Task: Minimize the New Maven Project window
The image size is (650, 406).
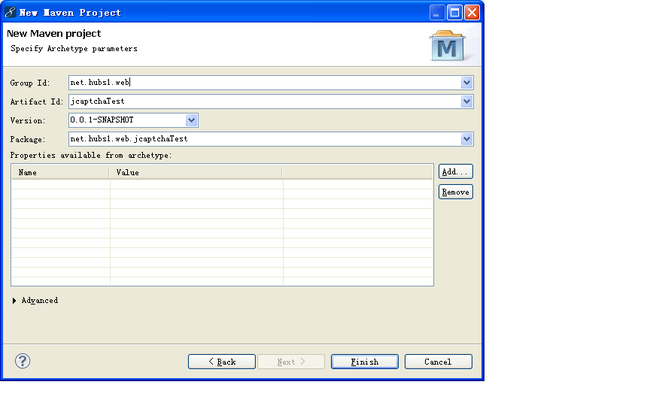Action: click(437, 12)
